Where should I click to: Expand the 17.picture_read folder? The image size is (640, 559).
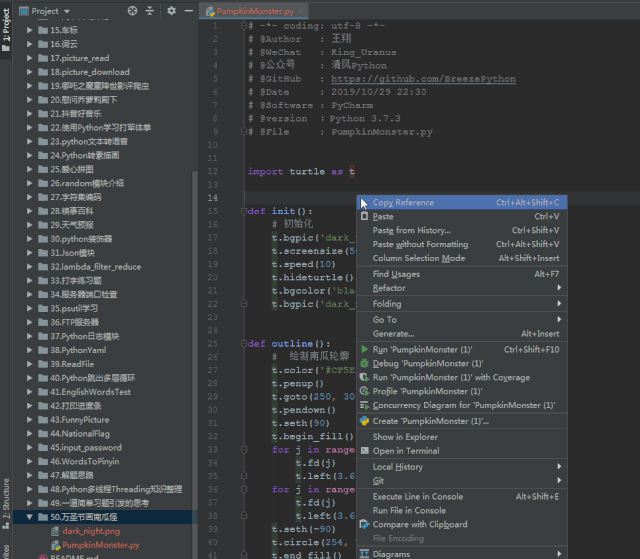(29, 58)
